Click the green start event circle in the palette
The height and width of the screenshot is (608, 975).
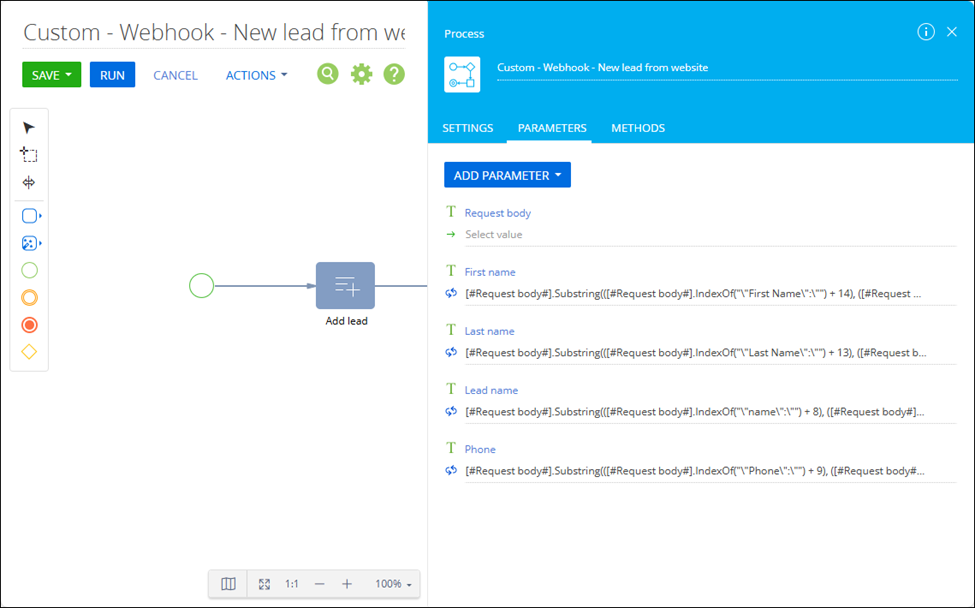click(x=29, y=270)
